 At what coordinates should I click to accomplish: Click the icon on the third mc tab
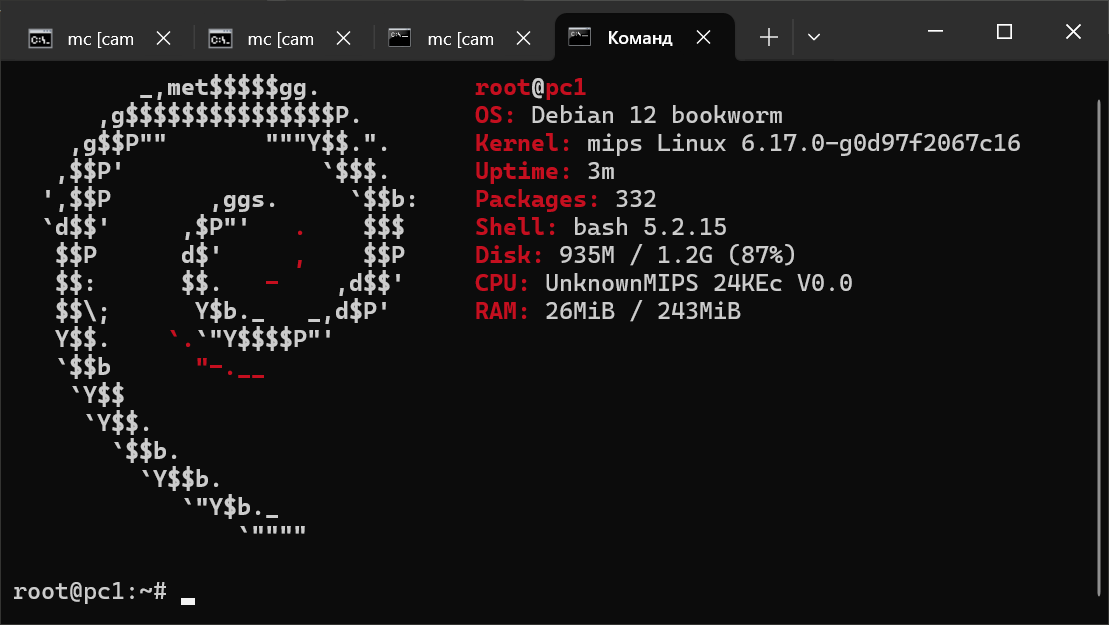tap(400, 38)
